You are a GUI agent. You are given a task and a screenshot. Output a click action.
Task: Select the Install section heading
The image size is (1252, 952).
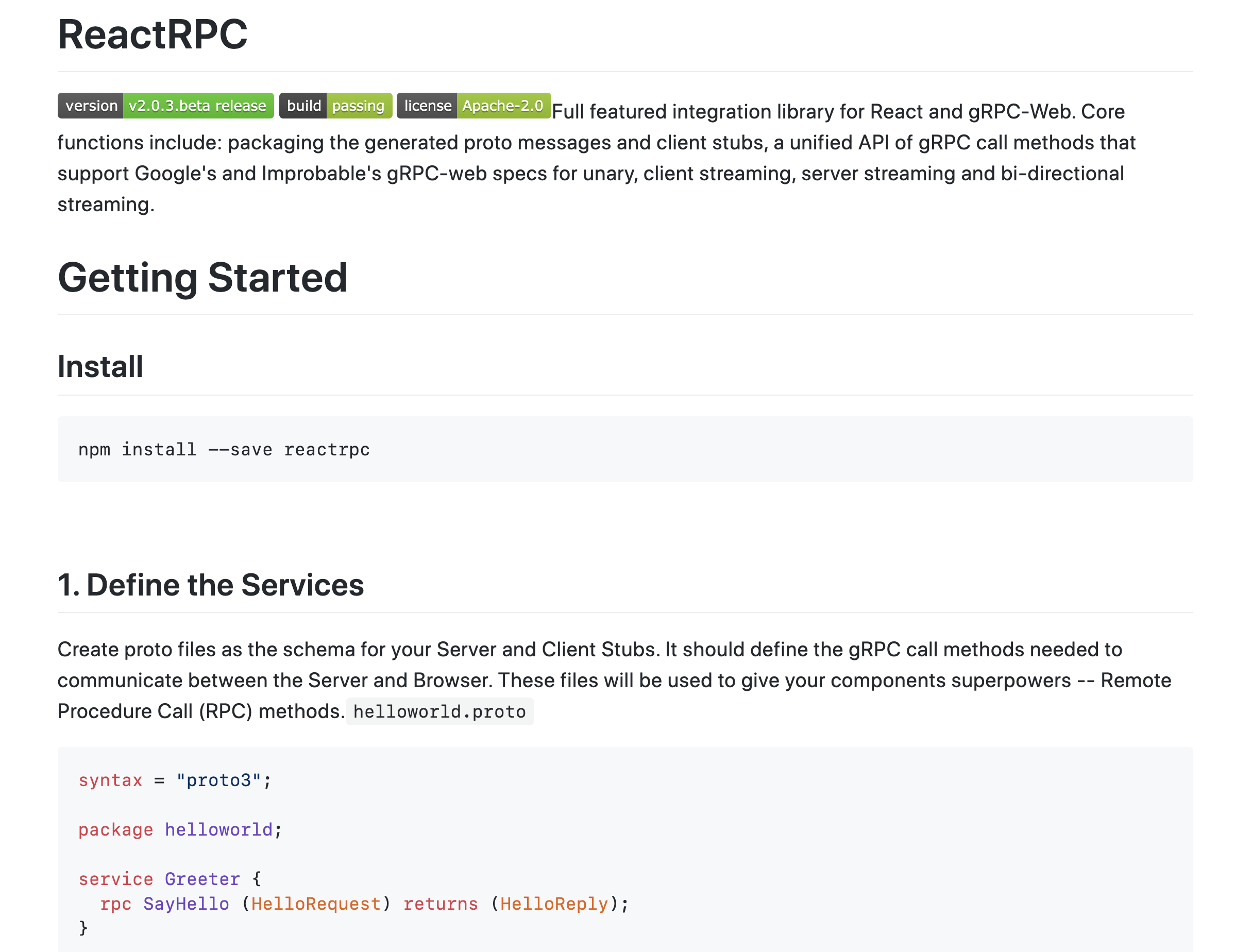tap(100, 366)
